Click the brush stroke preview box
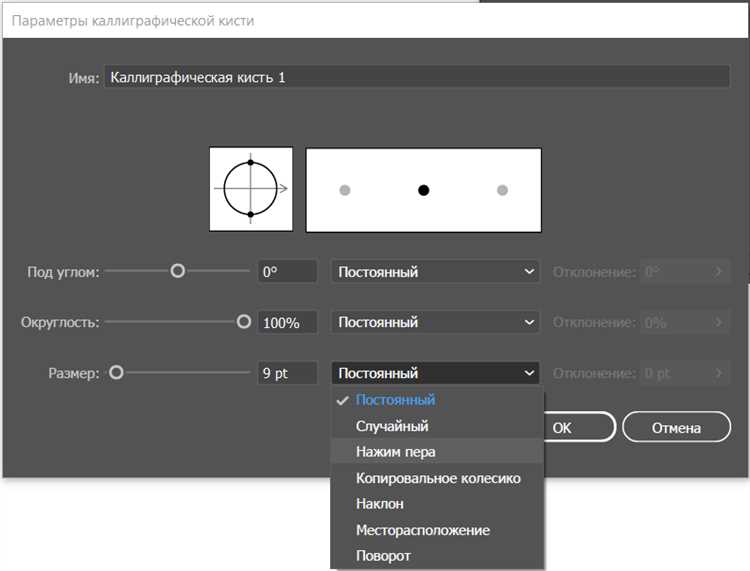This screenshot has width=750, height=571. pos(423,190)
